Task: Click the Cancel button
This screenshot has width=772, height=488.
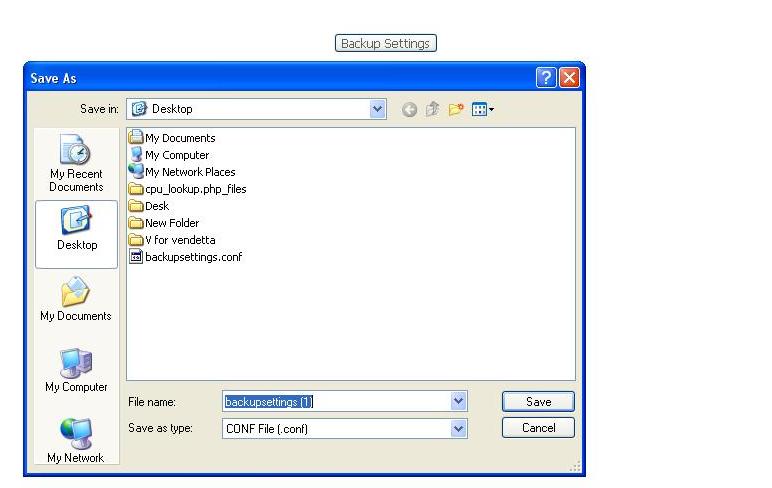Action: 538,427
